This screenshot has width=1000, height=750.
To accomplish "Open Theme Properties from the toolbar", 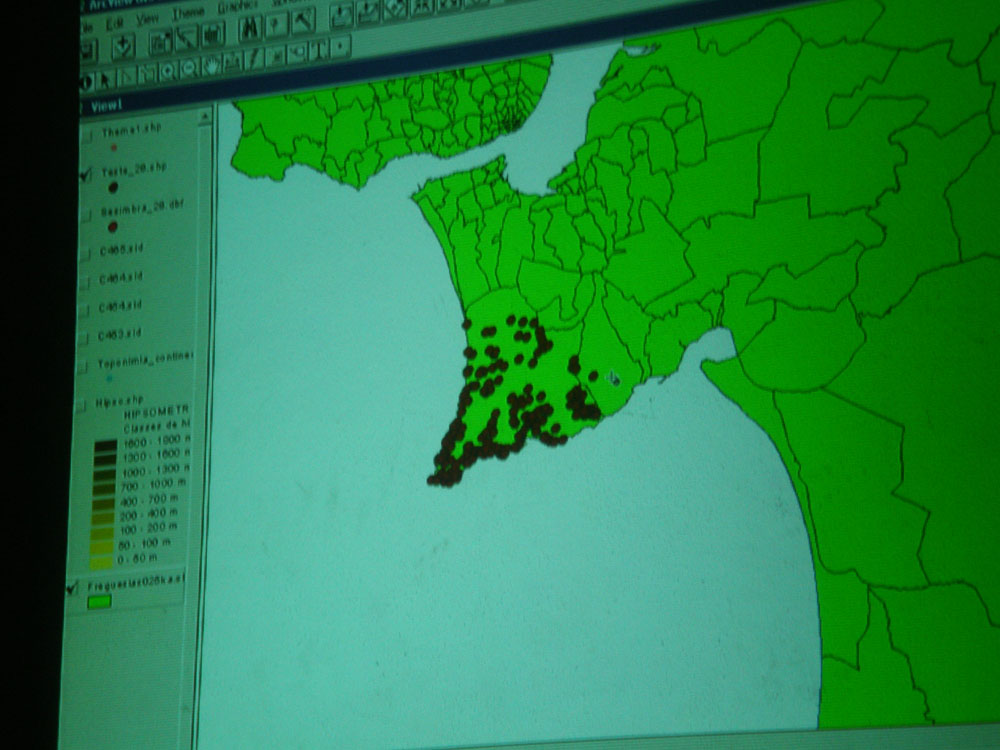I will click(x=160, y=43).
